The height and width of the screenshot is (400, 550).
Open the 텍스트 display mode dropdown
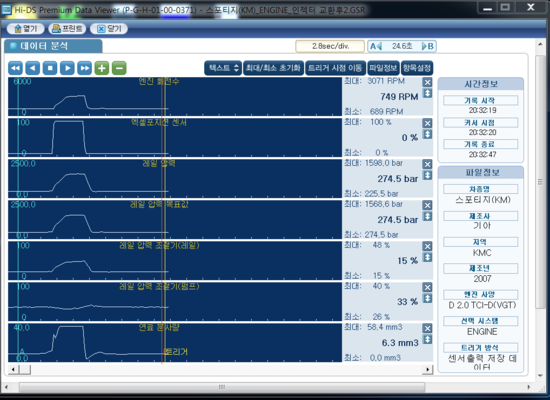tap(223, 68)
